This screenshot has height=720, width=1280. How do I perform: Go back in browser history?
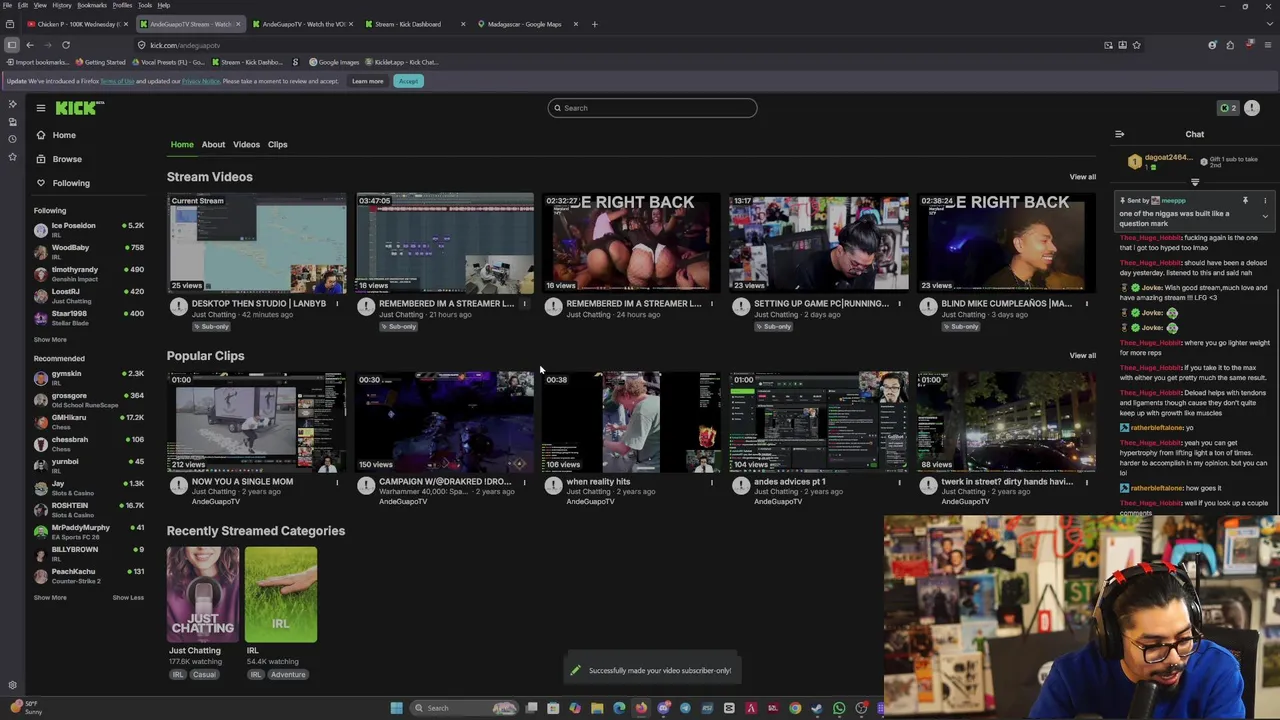[x=30, y=45]
